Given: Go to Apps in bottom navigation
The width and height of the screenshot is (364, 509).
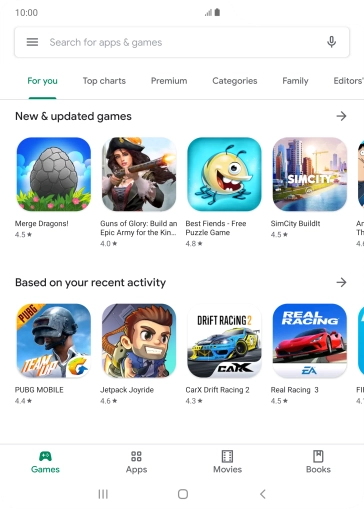Looking at the screenshot, I should [136, 462].
